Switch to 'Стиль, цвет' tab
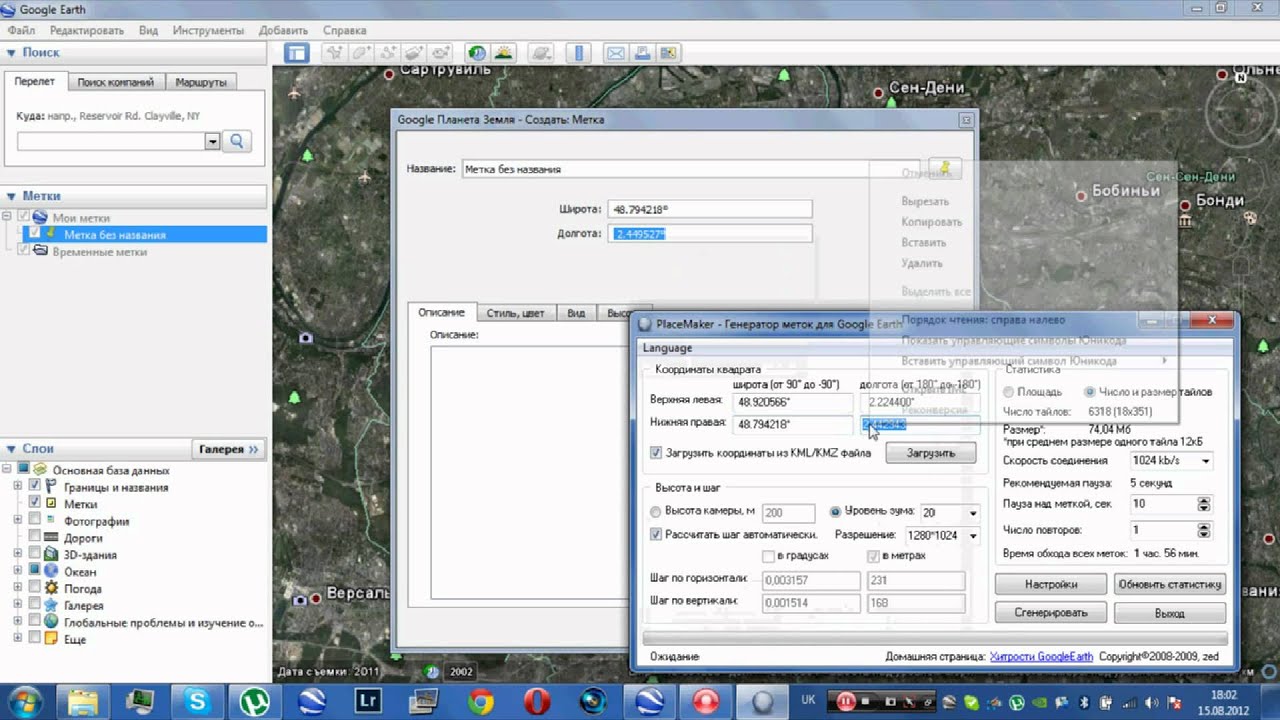The image size is (1280, 720). click(x=516, y=313)
